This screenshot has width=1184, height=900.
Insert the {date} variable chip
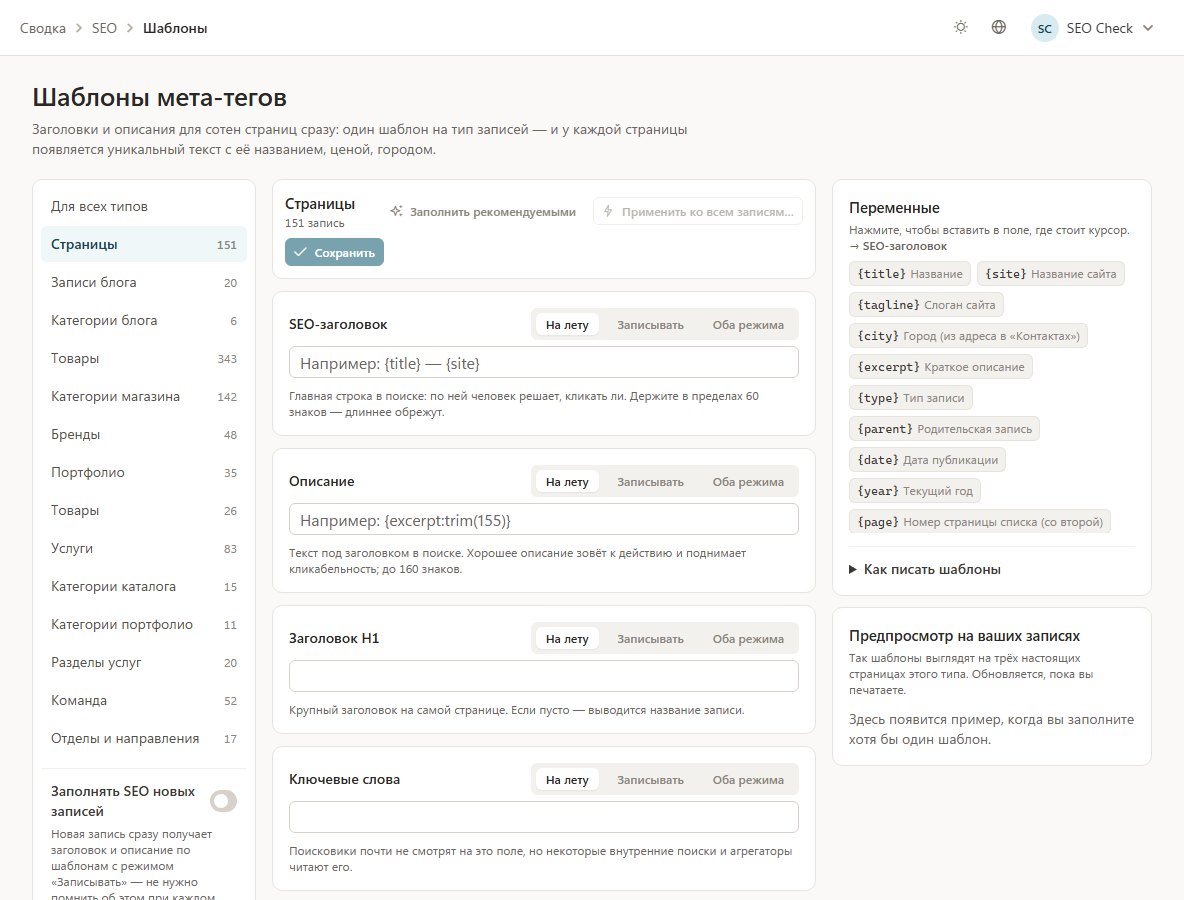click(927, 459)
